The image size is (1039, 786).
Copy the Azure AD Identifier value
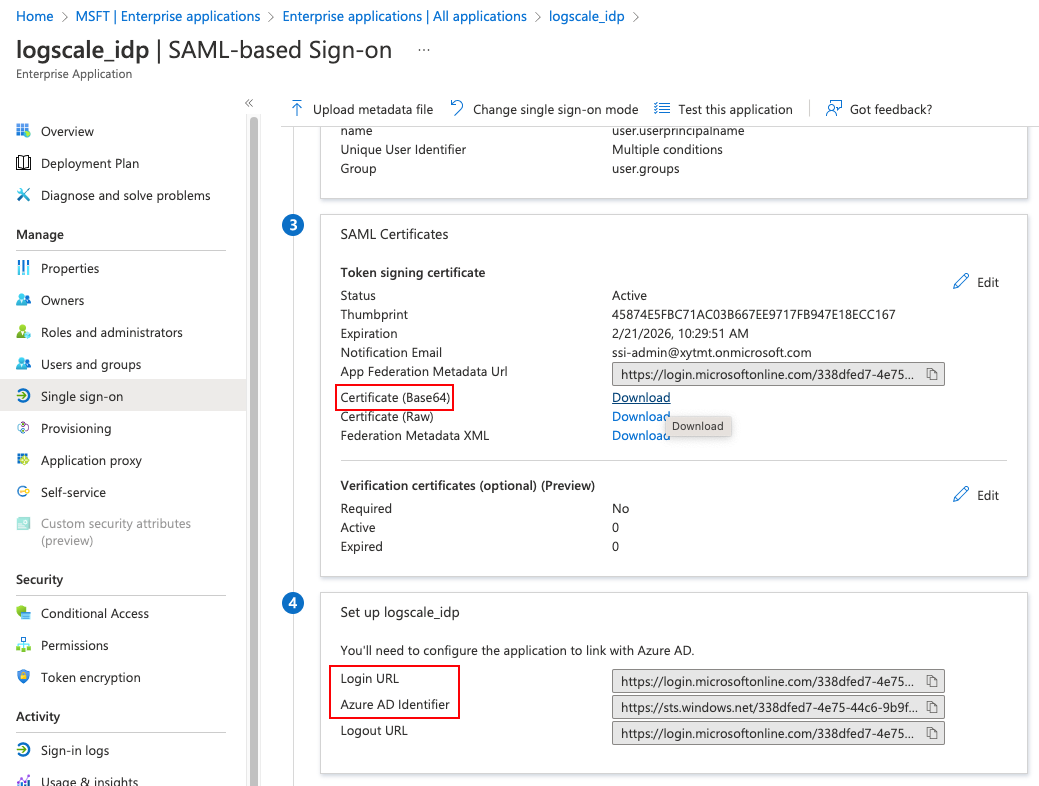933,706
